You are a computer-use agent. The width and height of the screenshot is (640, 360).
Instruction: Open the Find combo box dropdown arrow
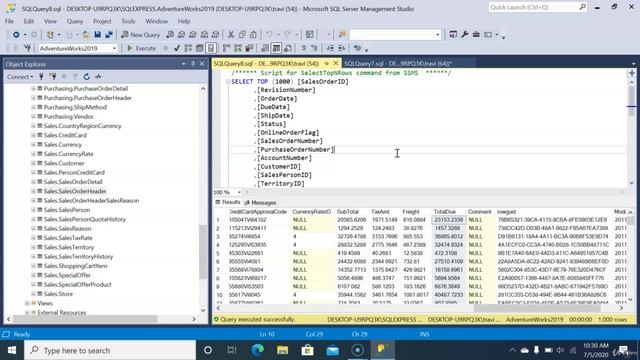click(x=438, y=35)
